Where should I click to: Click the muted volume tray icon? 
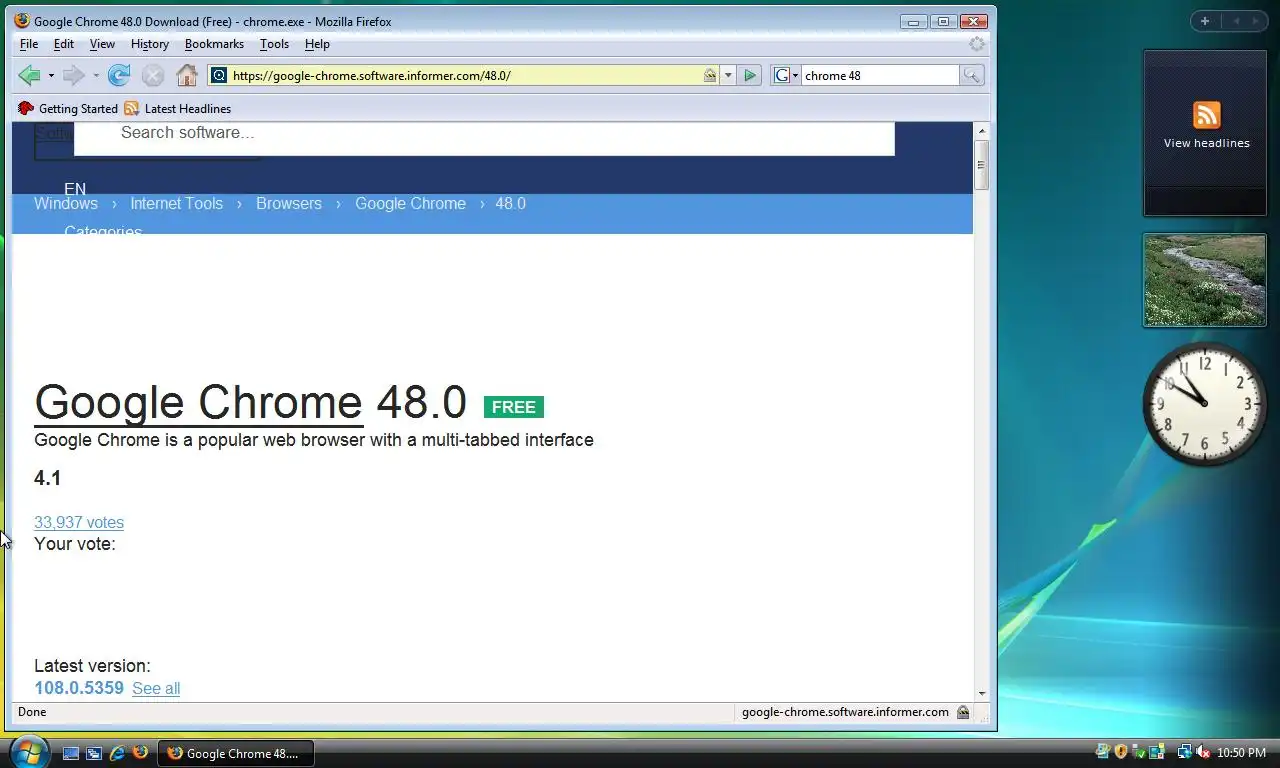click(1203, 753)
